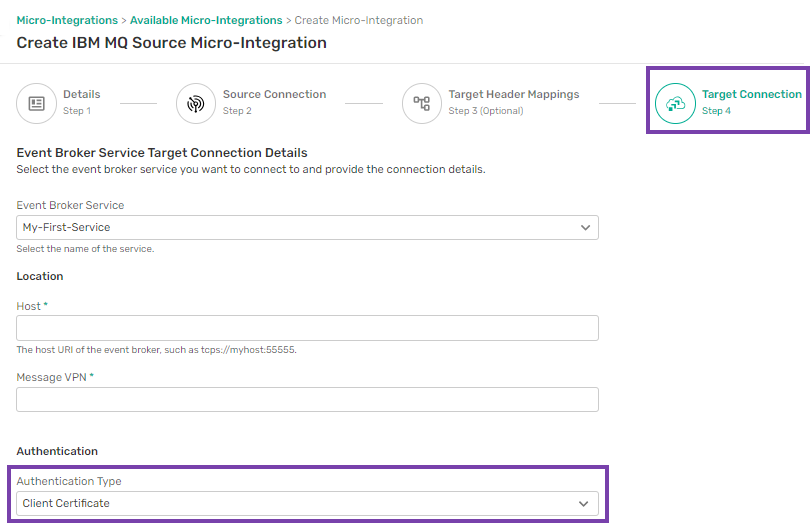Click the 'Event Broker Service' field label
Screen dimensions: 810x523
[70, 205]
